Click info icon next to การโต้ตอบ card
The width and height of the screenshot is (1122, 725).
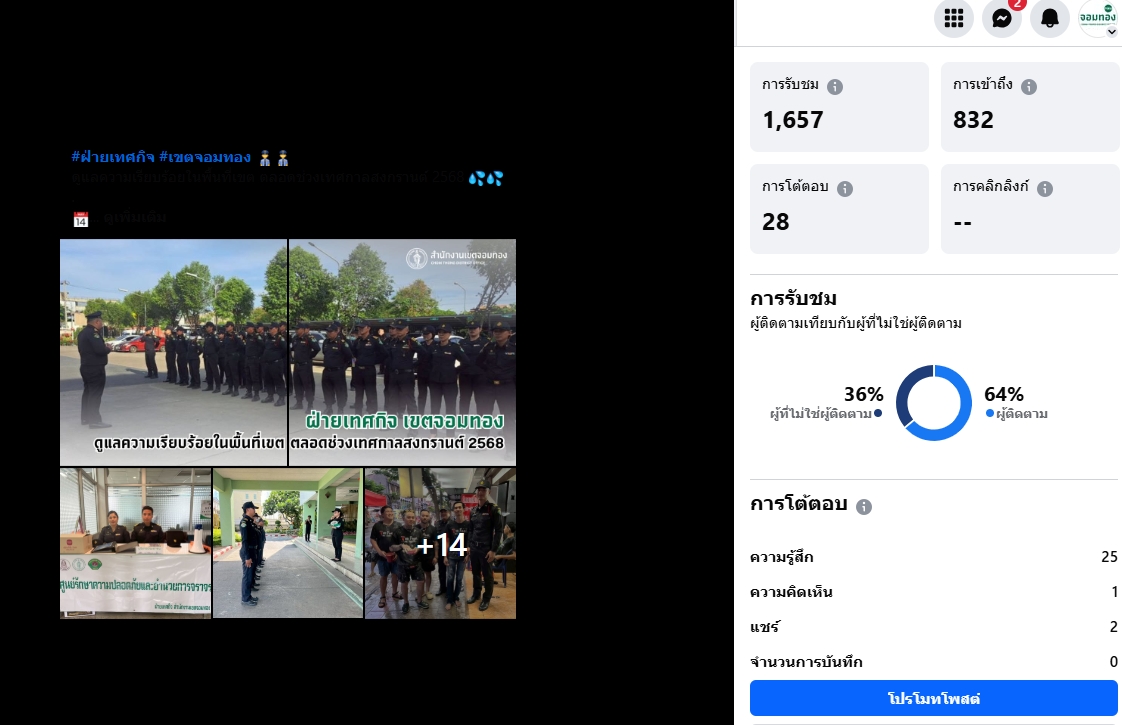(845, 188)
